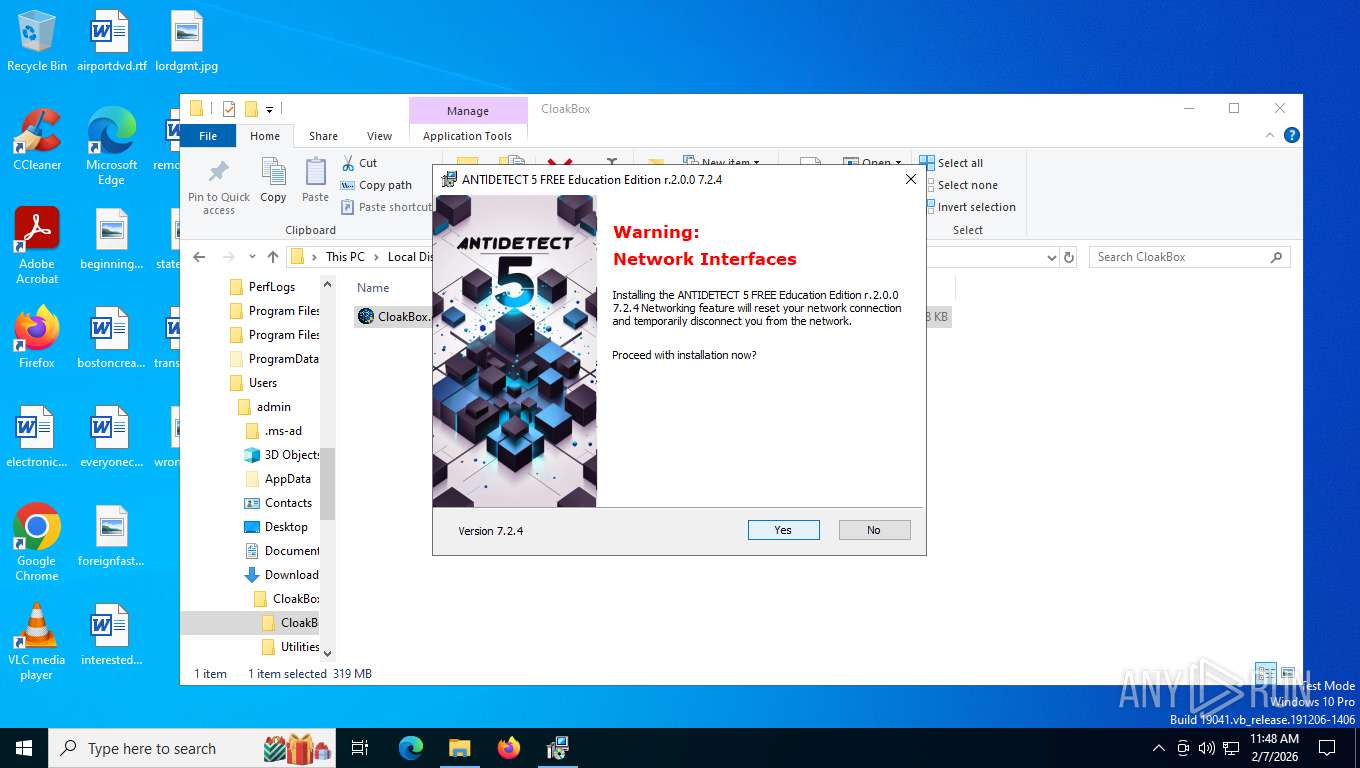The height and width of the screenshot is (768, 1360).
Task: Show hidden system tray icons
Action: [1159, 748]
